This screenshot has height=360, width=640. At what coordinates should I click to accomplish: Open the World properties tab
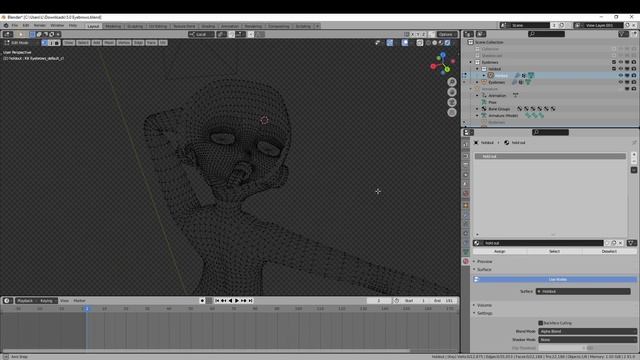(x=466, y=193)
